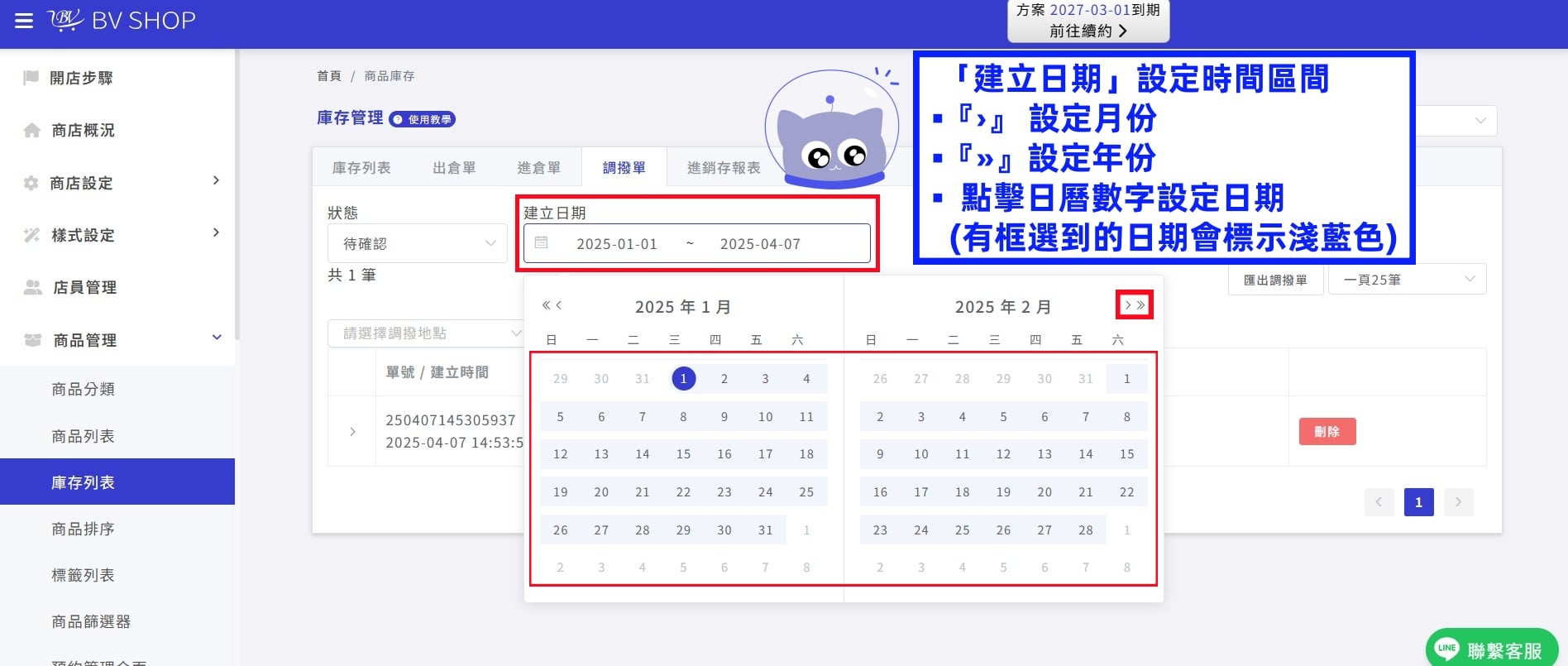Select January 15 in the 2025年1月 calendar
The image size is (1568, 666).
click(683, 454)
